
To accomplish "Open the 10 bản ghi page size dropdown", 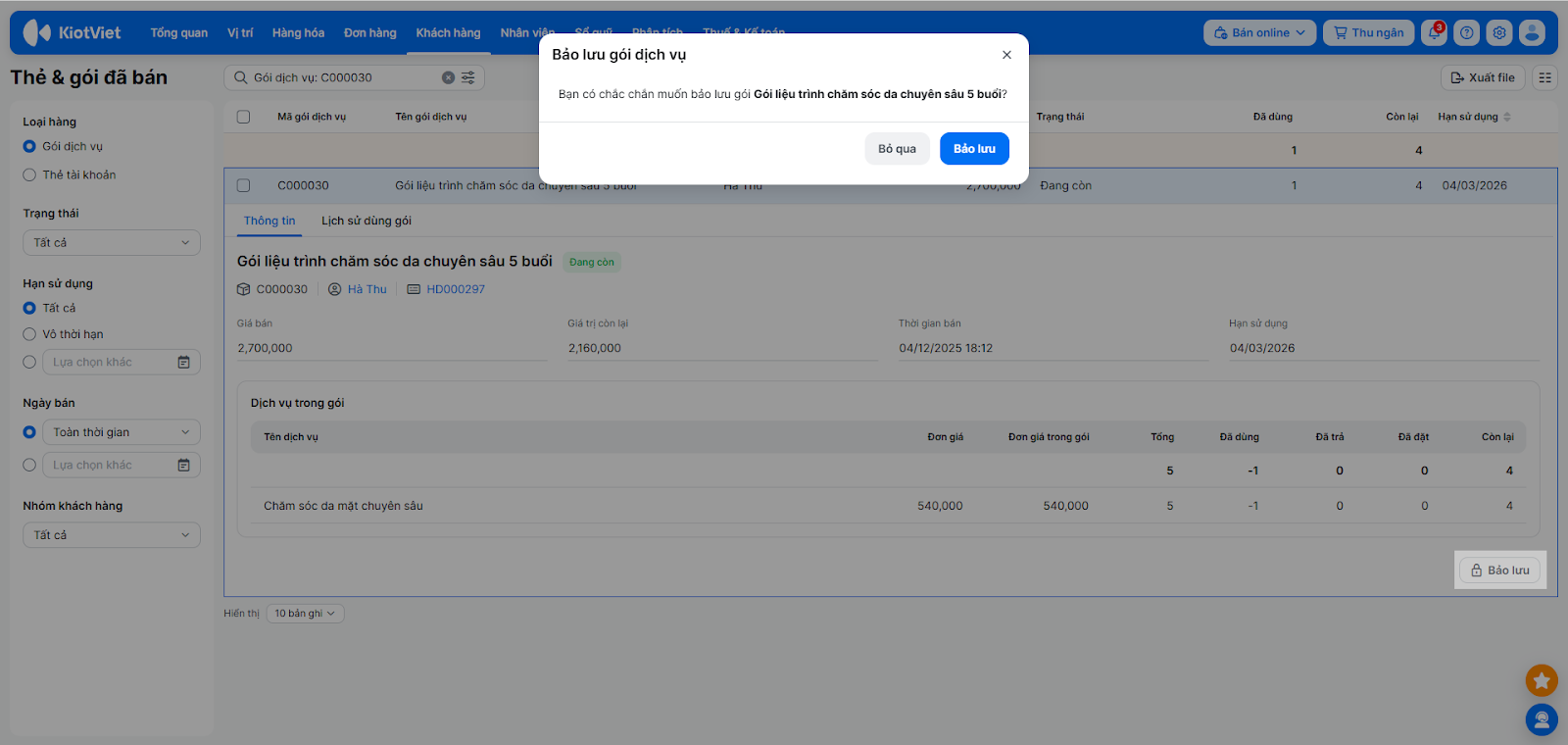I will pos(305,614).
